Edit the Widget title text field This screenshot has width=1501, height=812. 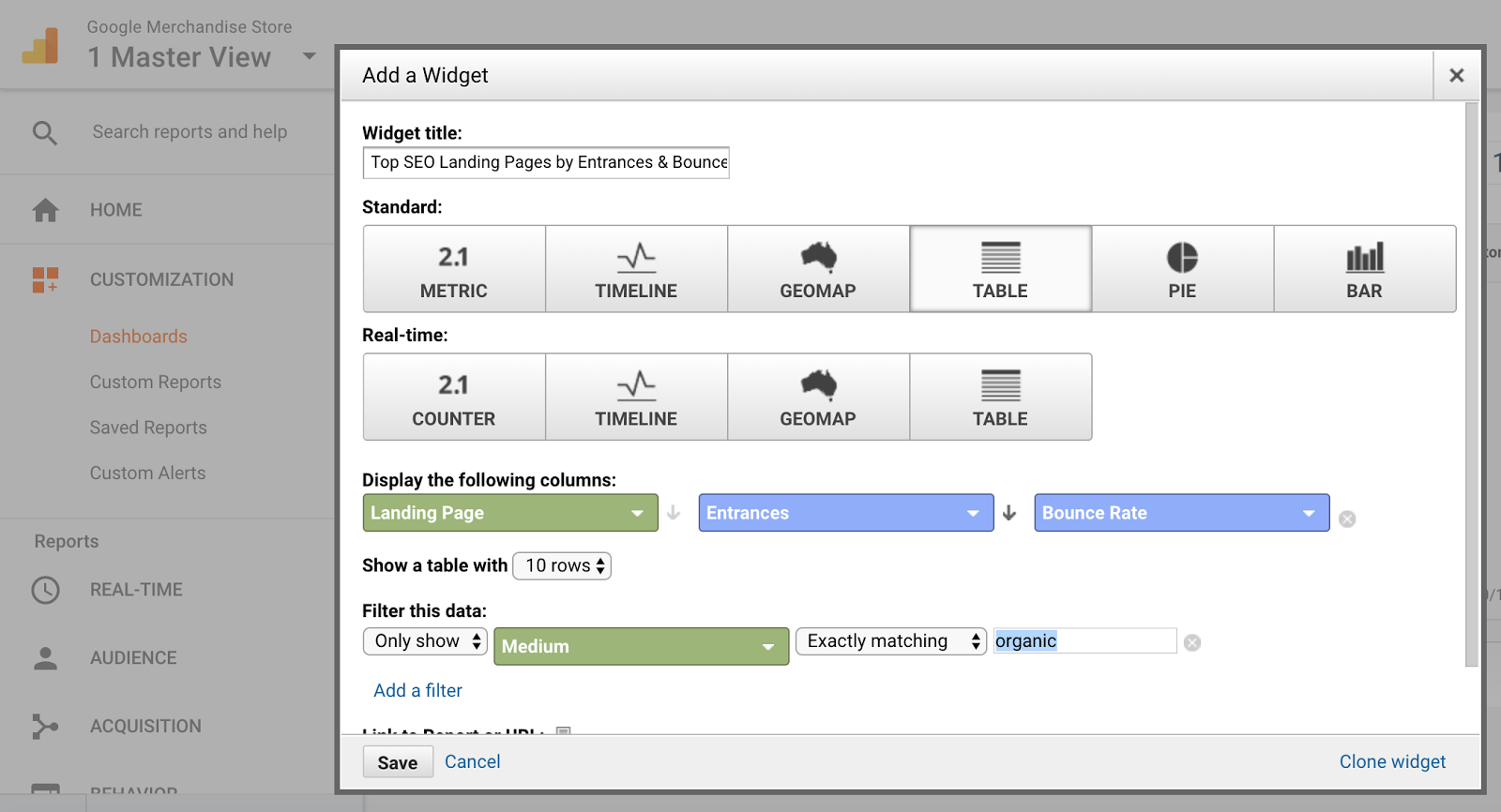click(x=546, y=162)
